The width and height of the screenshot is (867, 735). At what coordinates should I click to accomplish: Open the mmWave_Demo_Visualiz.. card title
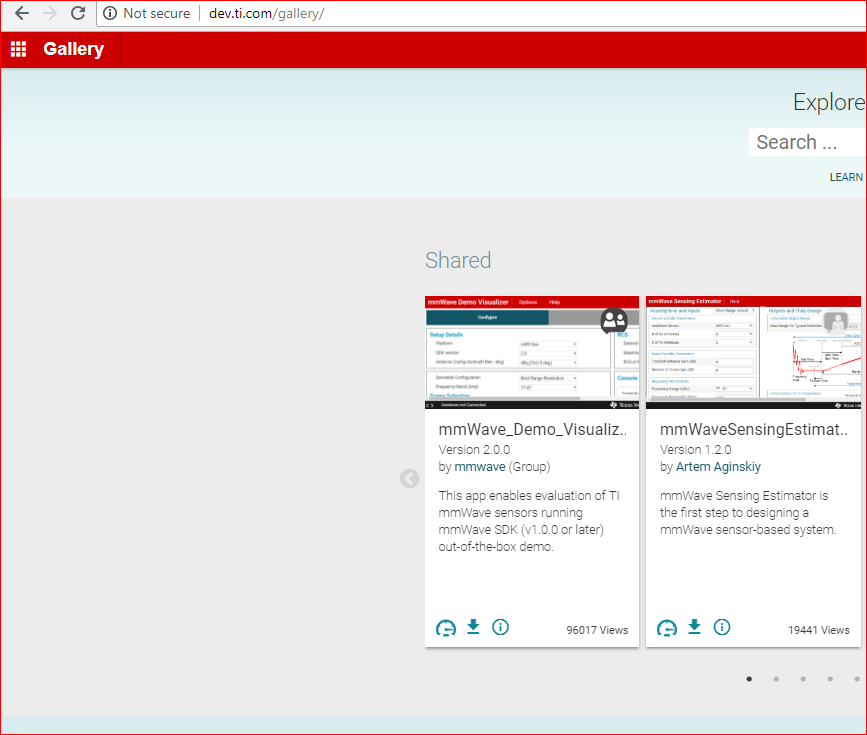(x=532, y=429)
